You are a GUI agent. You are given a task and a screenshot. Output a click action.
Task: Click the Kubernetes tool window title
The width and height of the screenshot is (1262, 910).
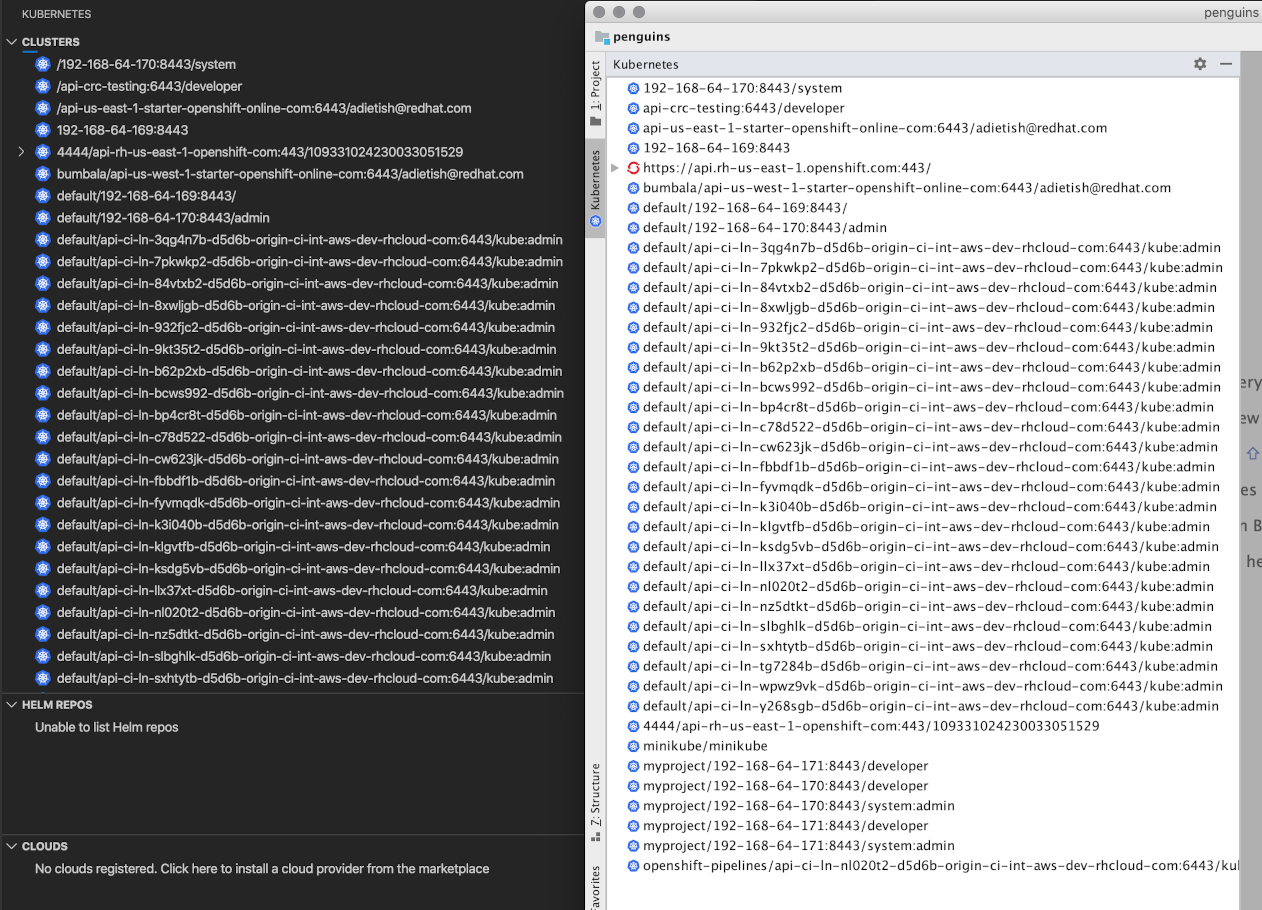pyautogui.click(x=646, y=64)
